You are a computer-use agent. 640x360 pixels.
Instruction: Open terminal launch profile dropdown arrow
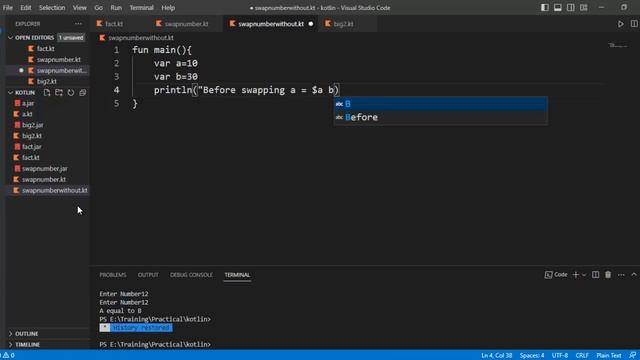click(x=584, y=275)
